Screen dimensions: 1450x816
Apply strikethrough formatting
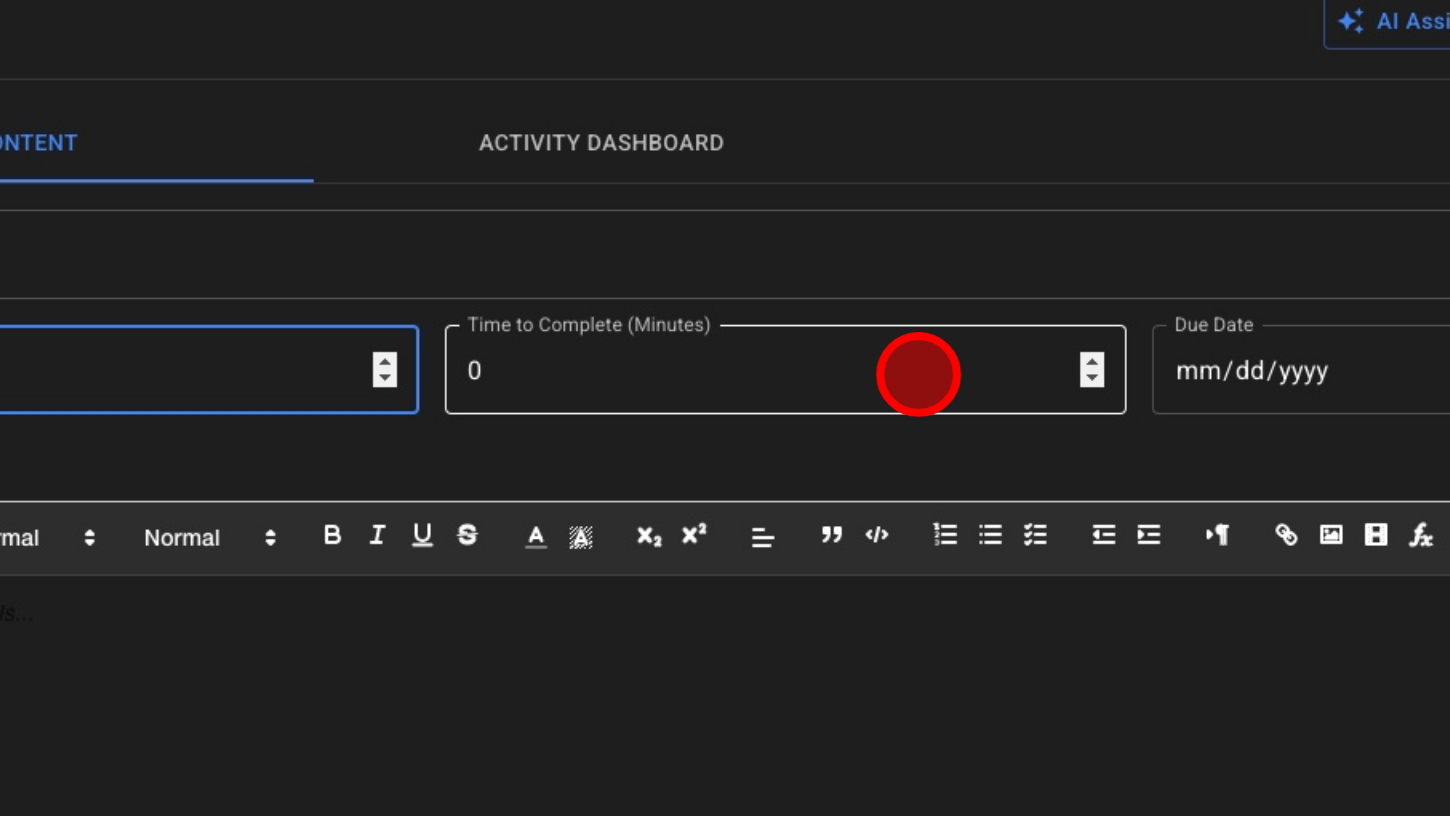click(467, 535)
